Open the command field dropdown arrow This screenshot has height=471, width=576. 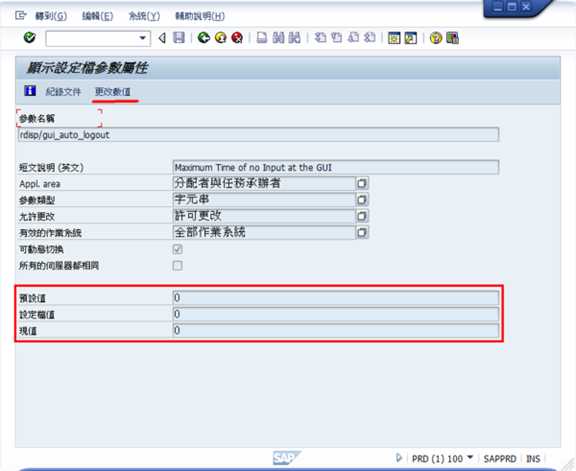(143, 38)
